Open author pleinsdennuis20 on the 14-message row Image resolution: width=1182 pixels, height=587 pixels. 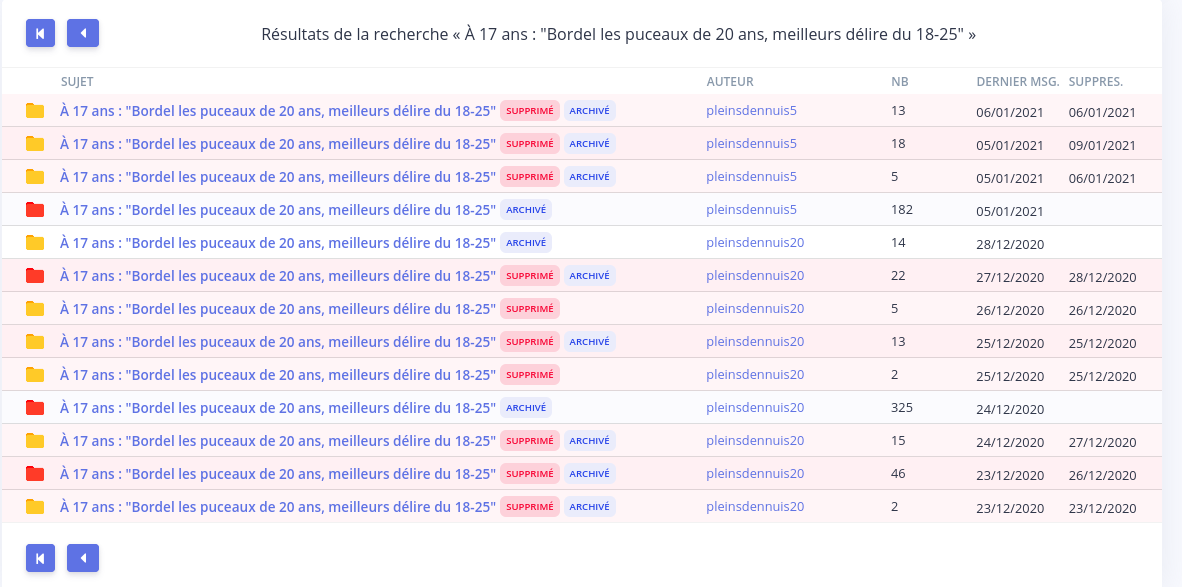(x=755, y=243)
